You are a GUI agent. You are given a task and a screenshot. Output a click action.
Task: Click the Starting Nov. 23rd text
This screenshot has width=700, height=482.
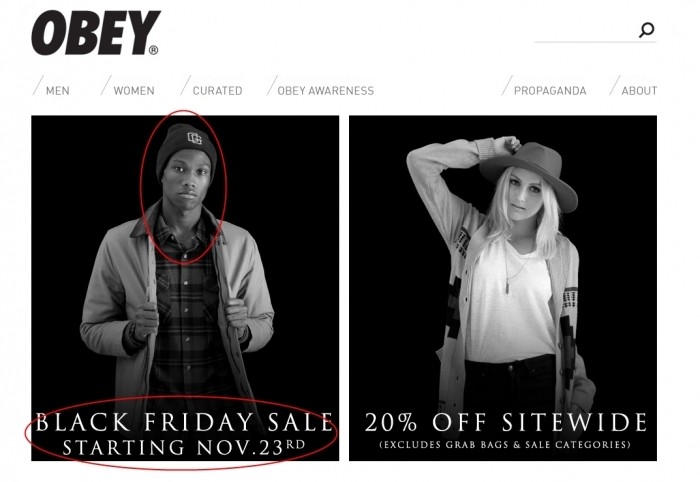(184, 447)
